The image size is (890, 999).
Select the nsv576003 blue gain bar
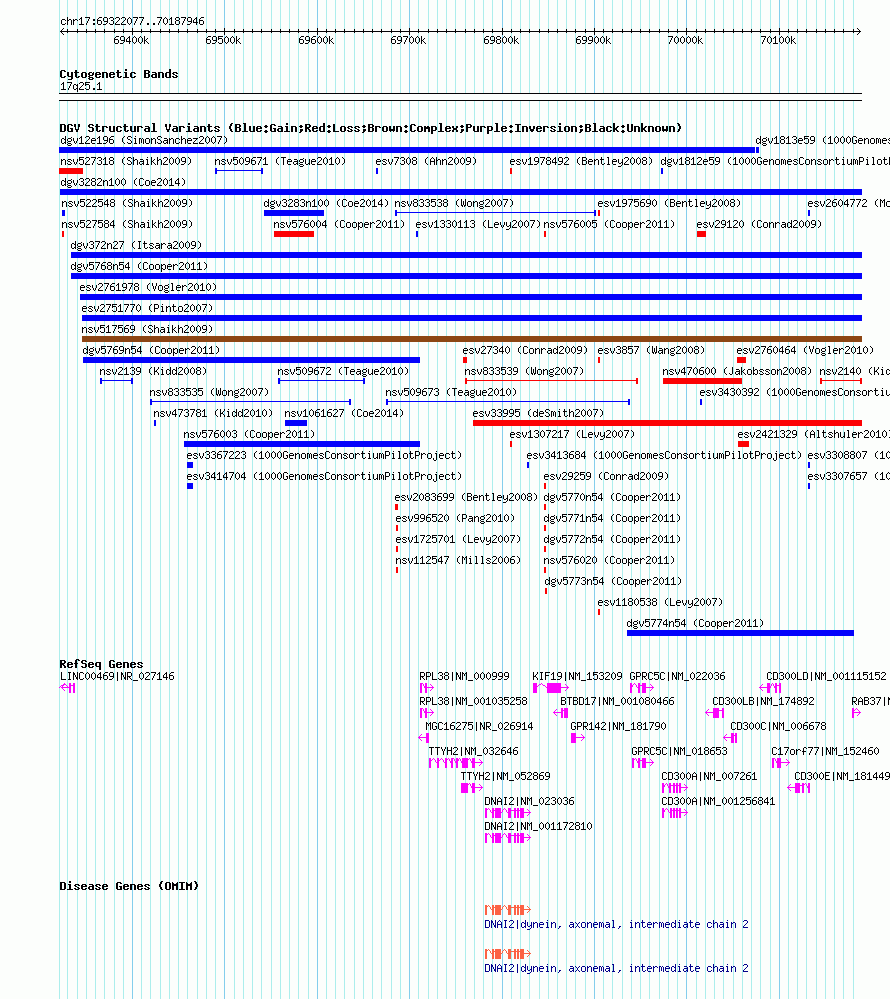[x=302, y=444]
